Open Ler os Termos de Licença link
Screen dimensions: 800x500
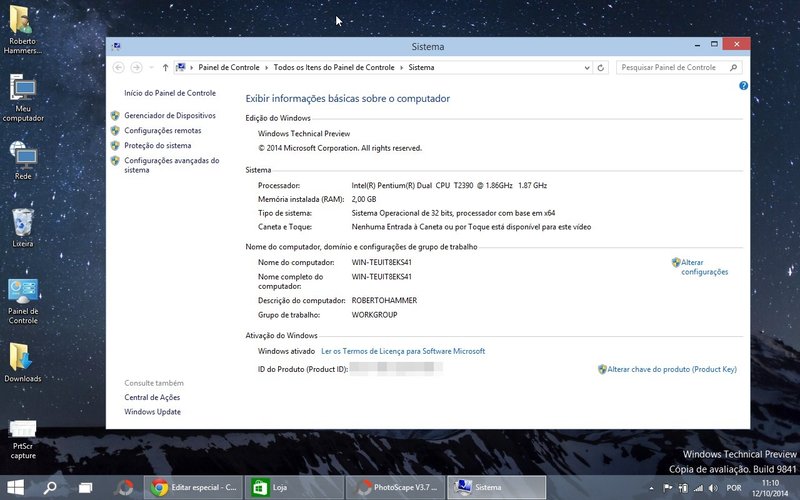pyautogui.click(x=403, y=351)
